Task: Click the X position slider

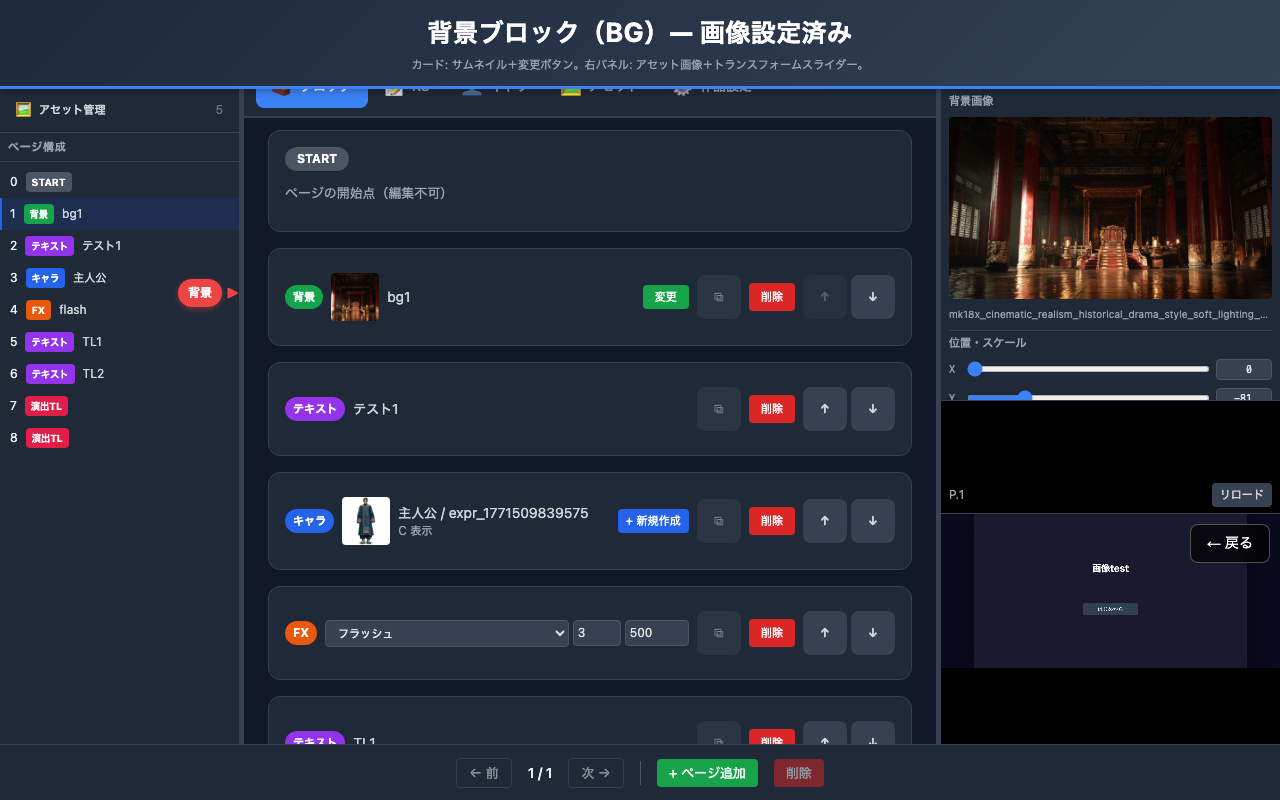Action: click(1088, 369)
